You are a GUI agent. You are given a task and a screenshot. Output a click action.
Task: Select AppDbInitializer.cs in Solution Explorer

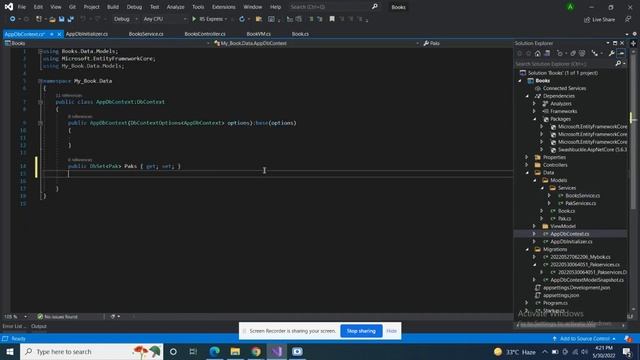(571, 242)
